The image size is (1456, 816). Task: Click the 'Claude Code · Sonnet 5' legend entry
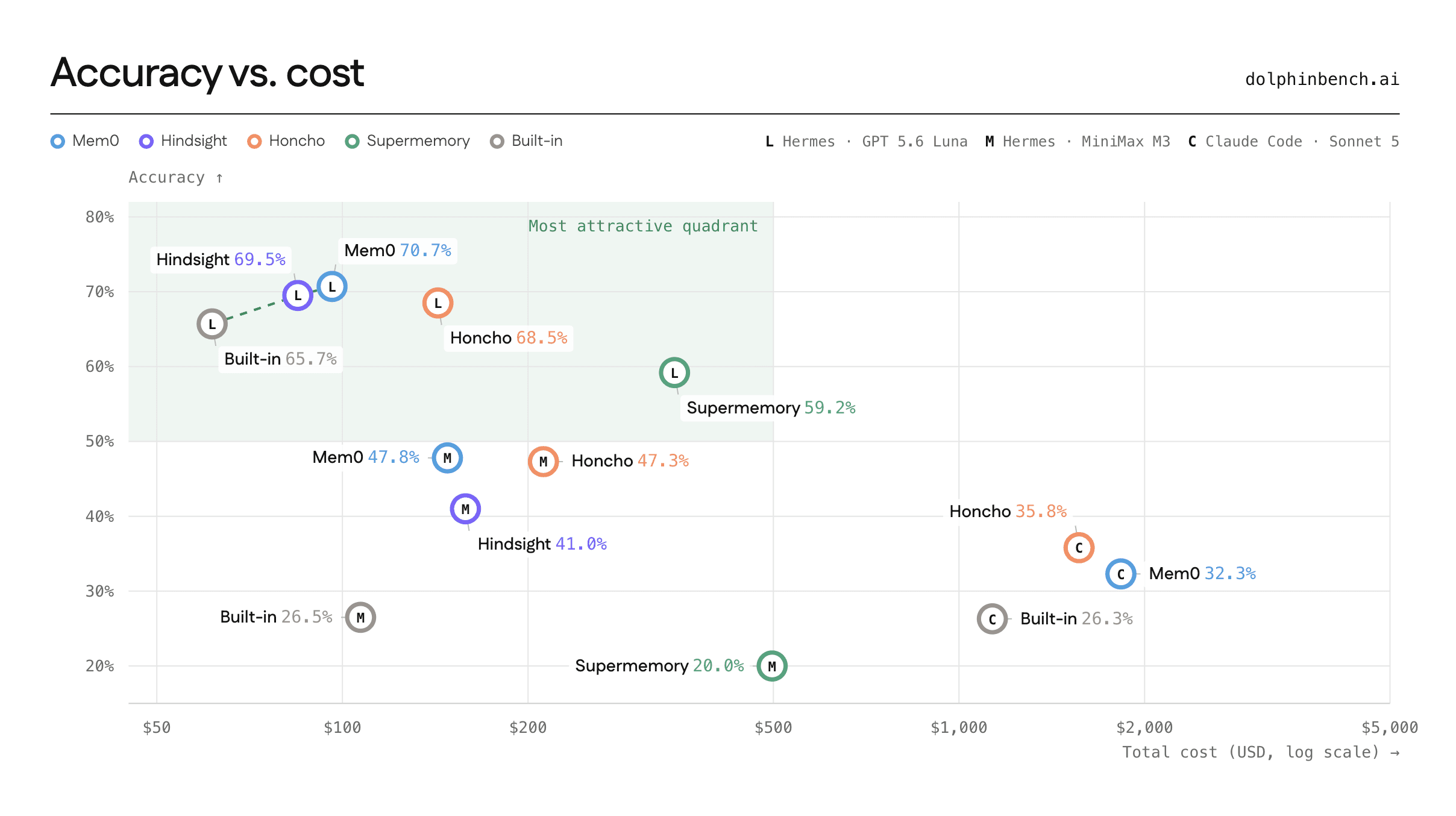coord(1293,142)
